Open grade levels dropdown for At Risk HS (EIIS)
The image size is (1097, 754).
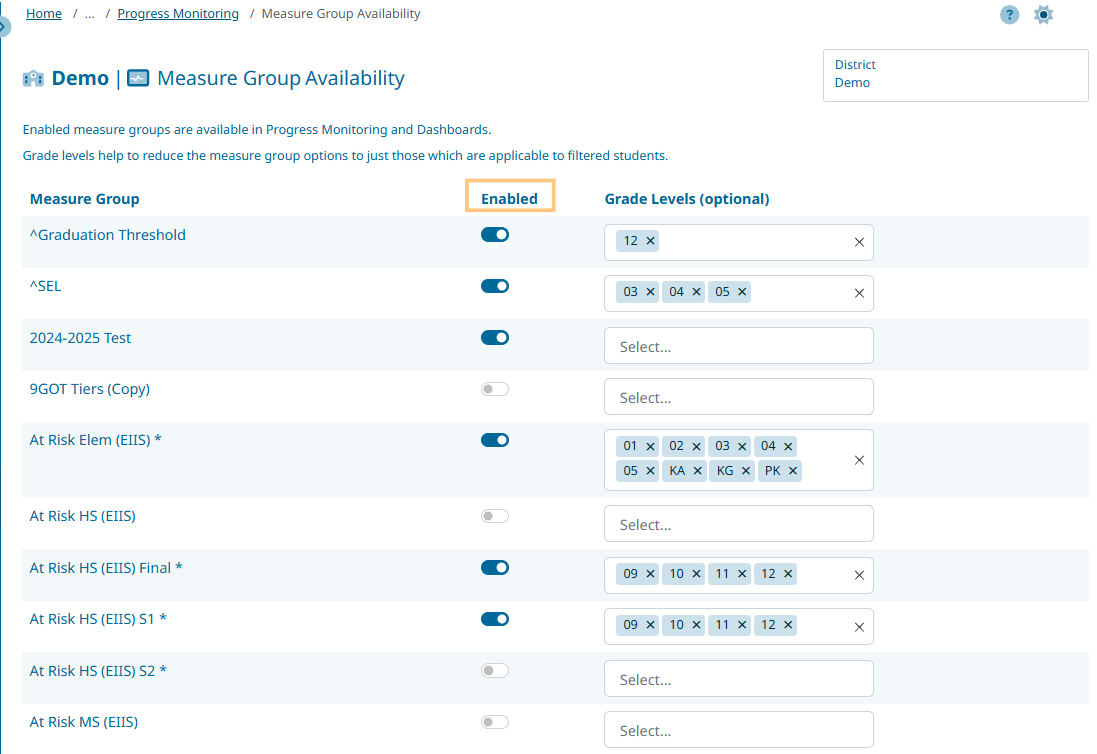(738, 524)
